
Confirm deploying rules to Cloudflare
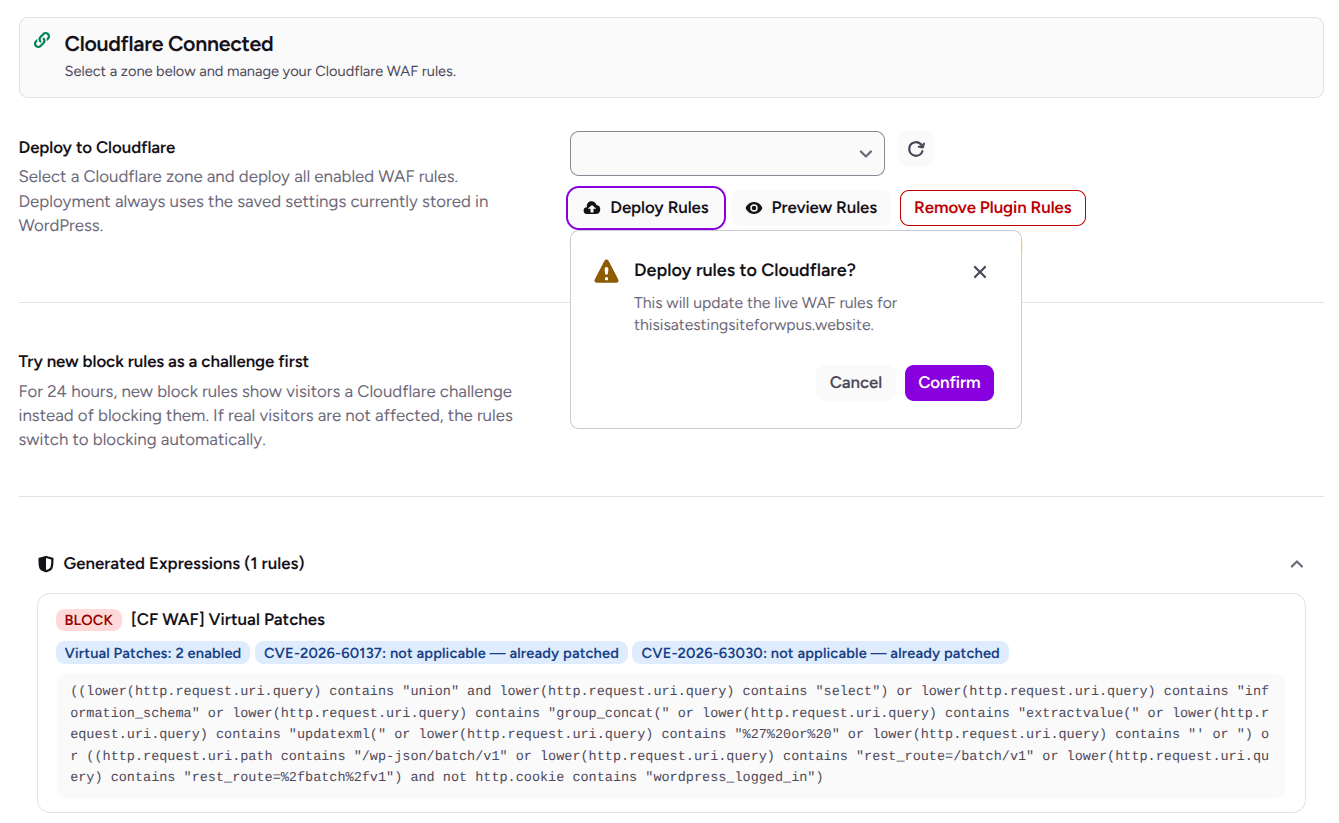(949, 383)
